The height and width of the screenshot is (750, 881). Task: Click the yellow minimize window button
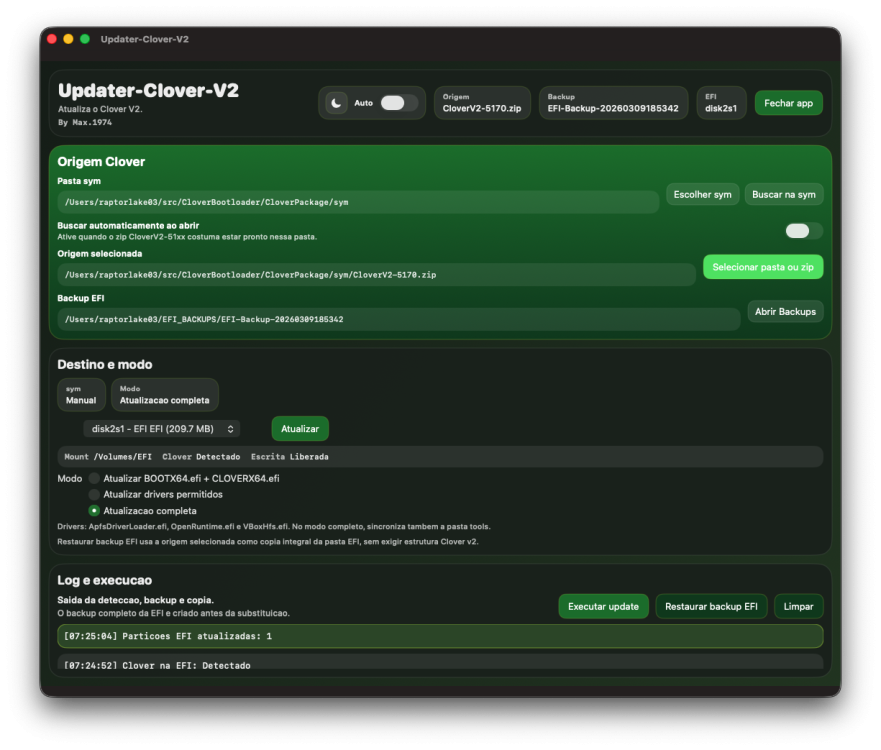[68, 39]
